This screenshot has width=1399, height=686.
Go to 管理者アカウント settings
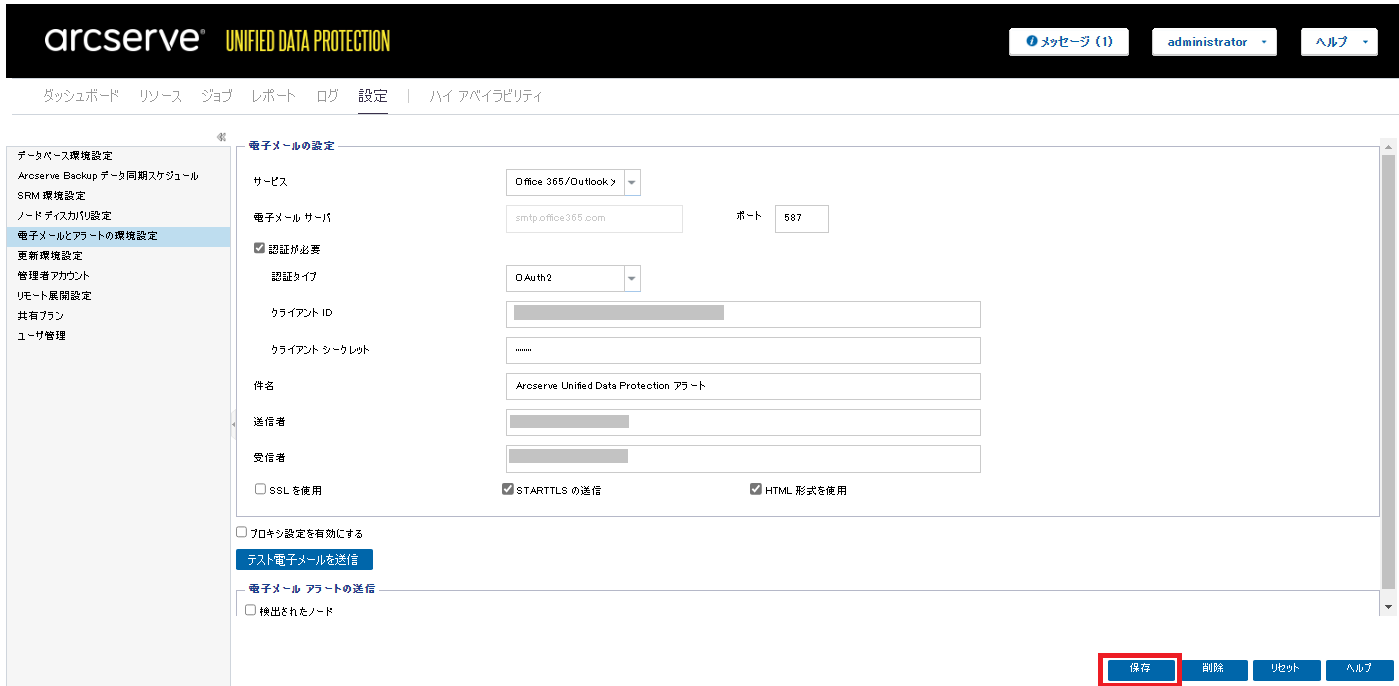click(x=118, y=276)
